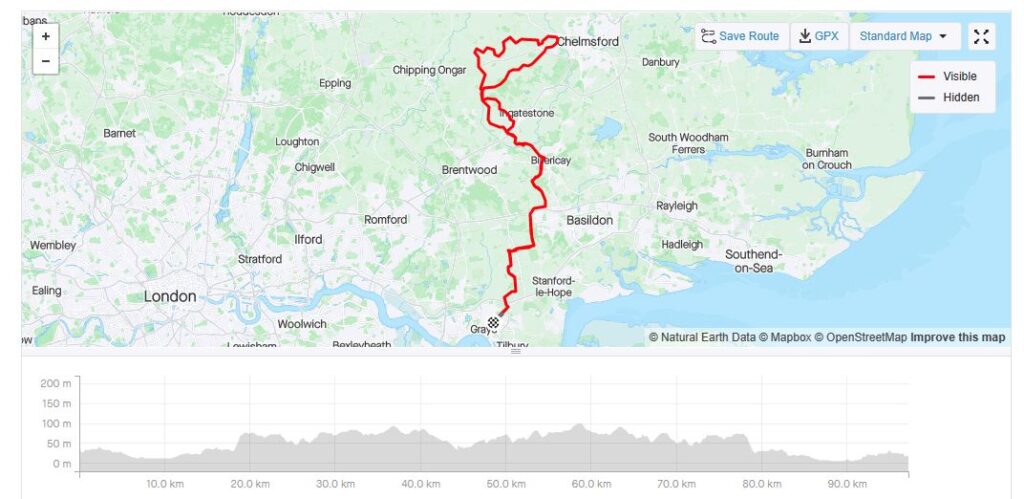The width and height of the screenshot is (1024, 499).
Task: Toggle the Hidden route legend entry
Action: pos(948,97)
